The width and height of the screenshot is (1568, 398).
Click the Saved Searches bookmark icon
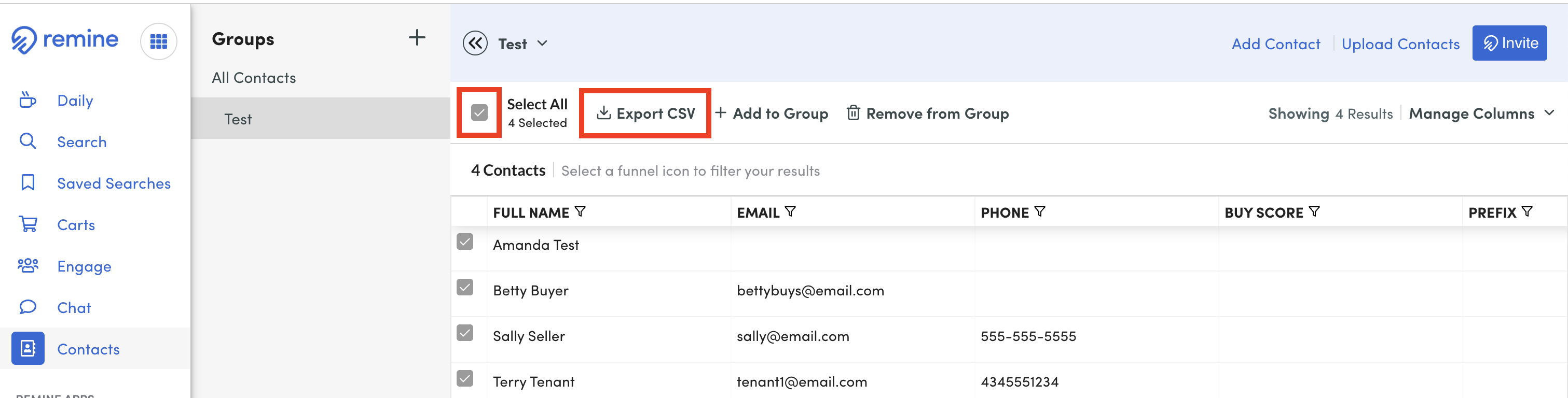click(x=27, y=182)
